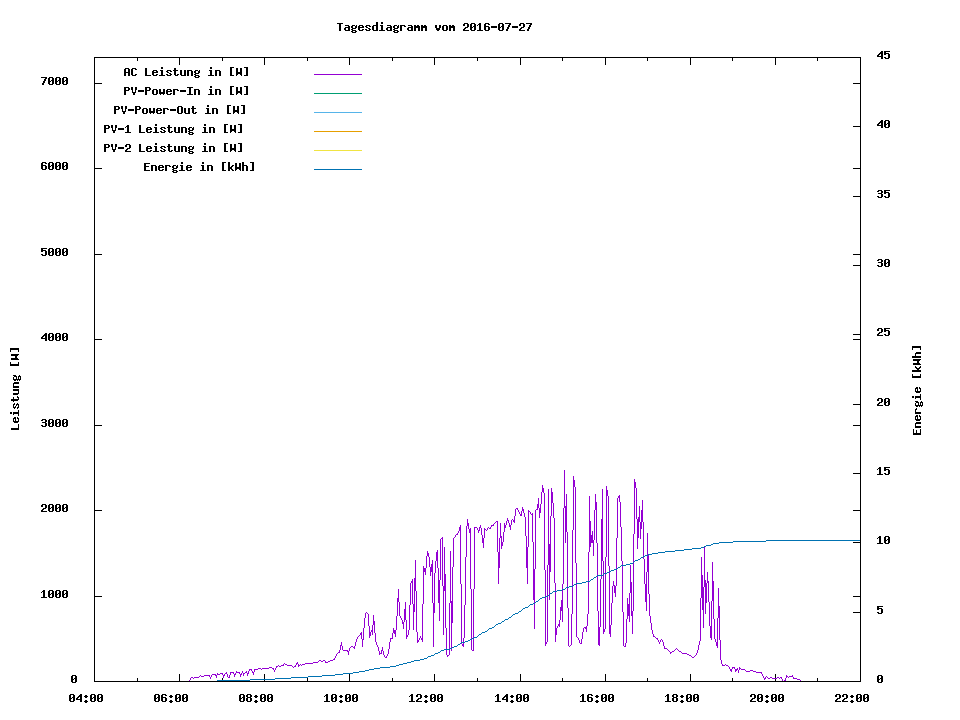Screen dimensions: 960x720
Task: Select the PV-Power-In in [W] legend entry
Action: point(193,91)
